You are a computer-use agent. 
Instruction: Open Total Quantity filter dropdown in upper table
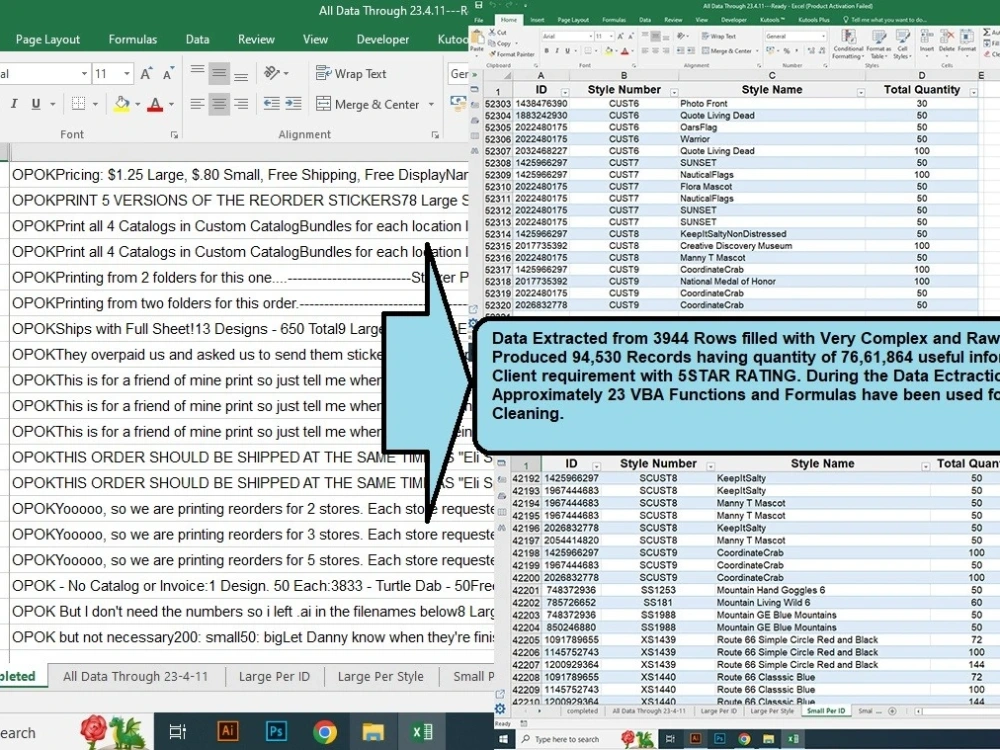coord(974,93)
